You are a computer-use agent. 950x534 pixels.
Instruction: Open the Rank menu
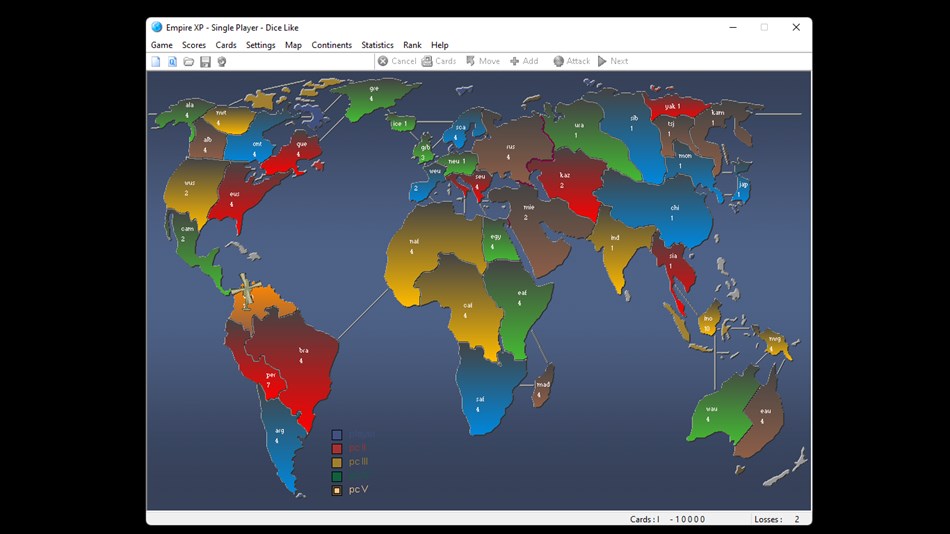tap(412, 45)
